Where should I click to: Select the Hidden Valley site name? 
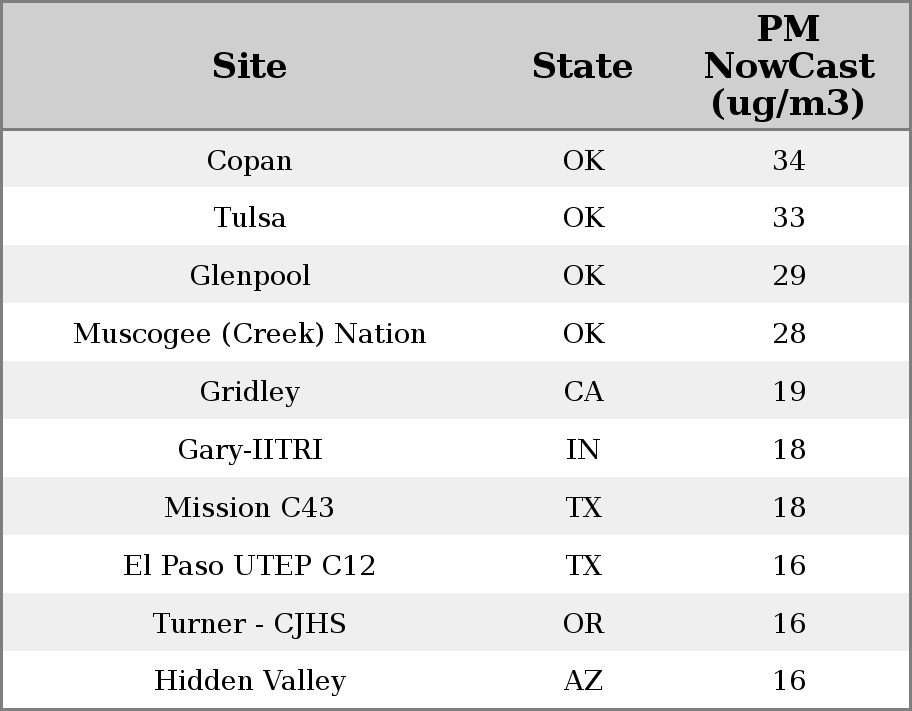[250, 681]
